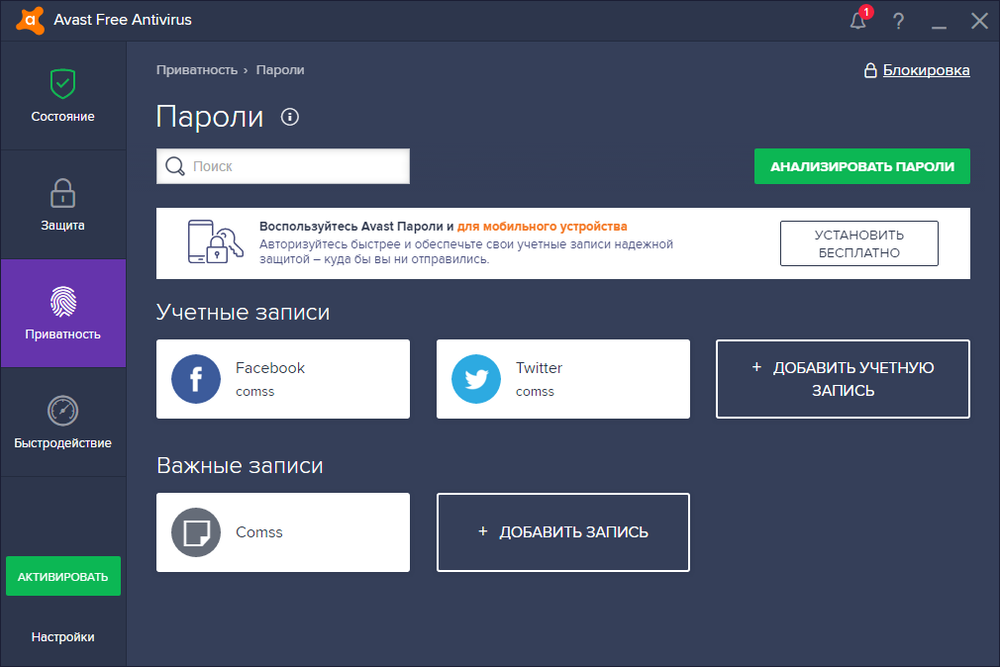Click the ДОБАВИТЬ ЗАПИСЬ button
The width and height of the screenshot is (1000, 667).
[562, 532]
